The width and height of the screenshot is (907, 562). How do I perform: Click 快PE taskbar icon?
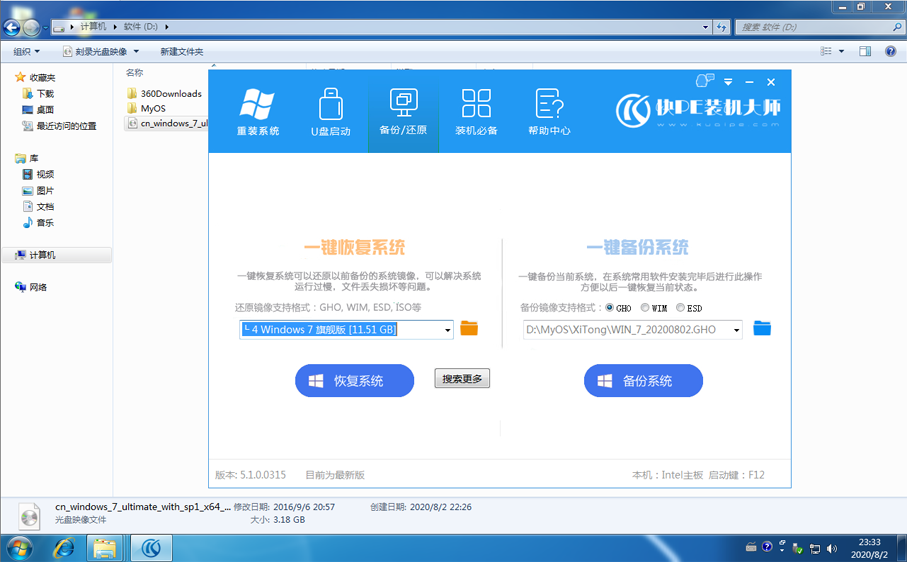151,548
